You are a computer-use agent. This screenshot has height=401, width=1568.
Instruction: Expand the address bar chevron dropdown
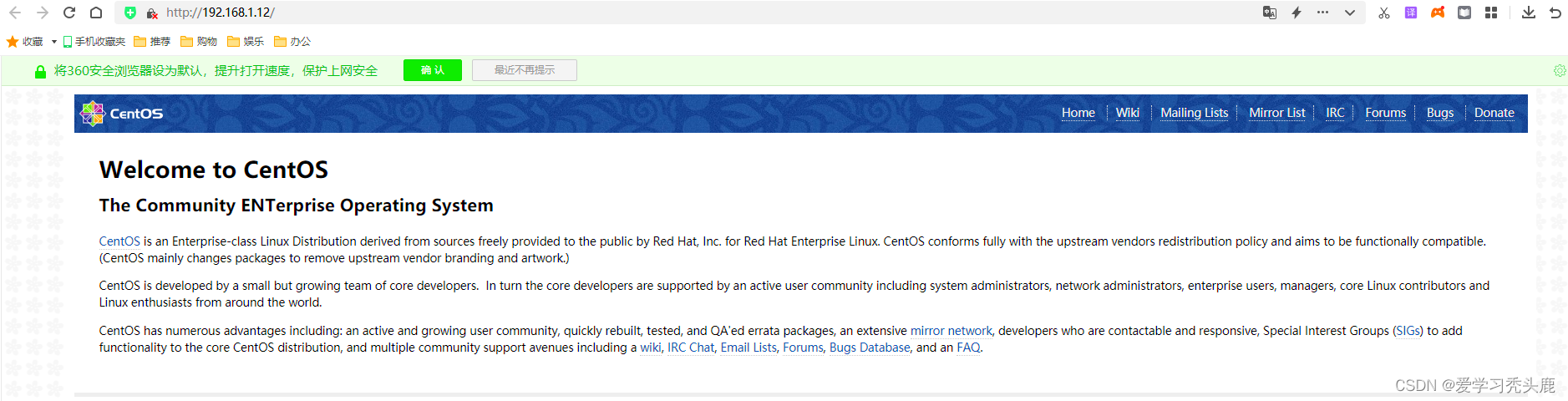1349,13
